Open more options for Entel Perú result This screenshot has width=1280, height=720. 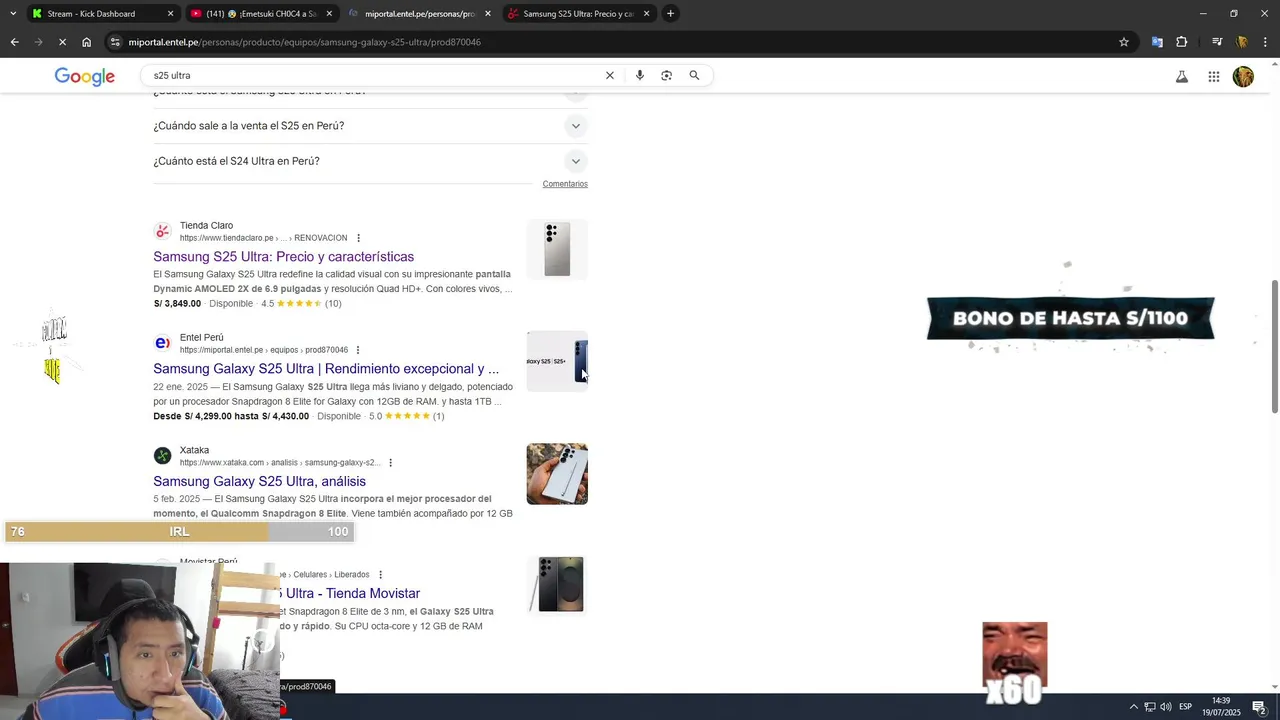coord(357,350)
